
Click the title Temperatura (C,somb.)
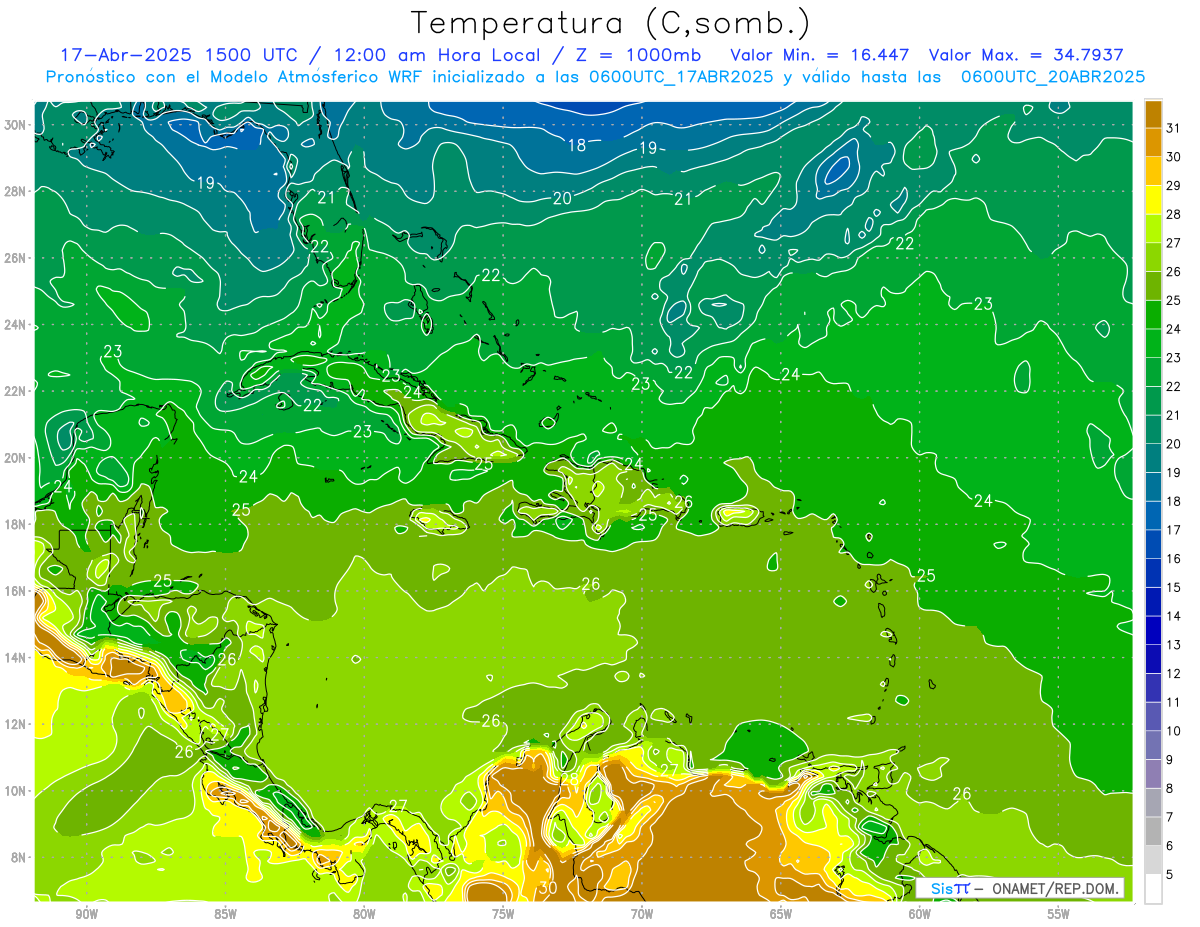point(611,23)
